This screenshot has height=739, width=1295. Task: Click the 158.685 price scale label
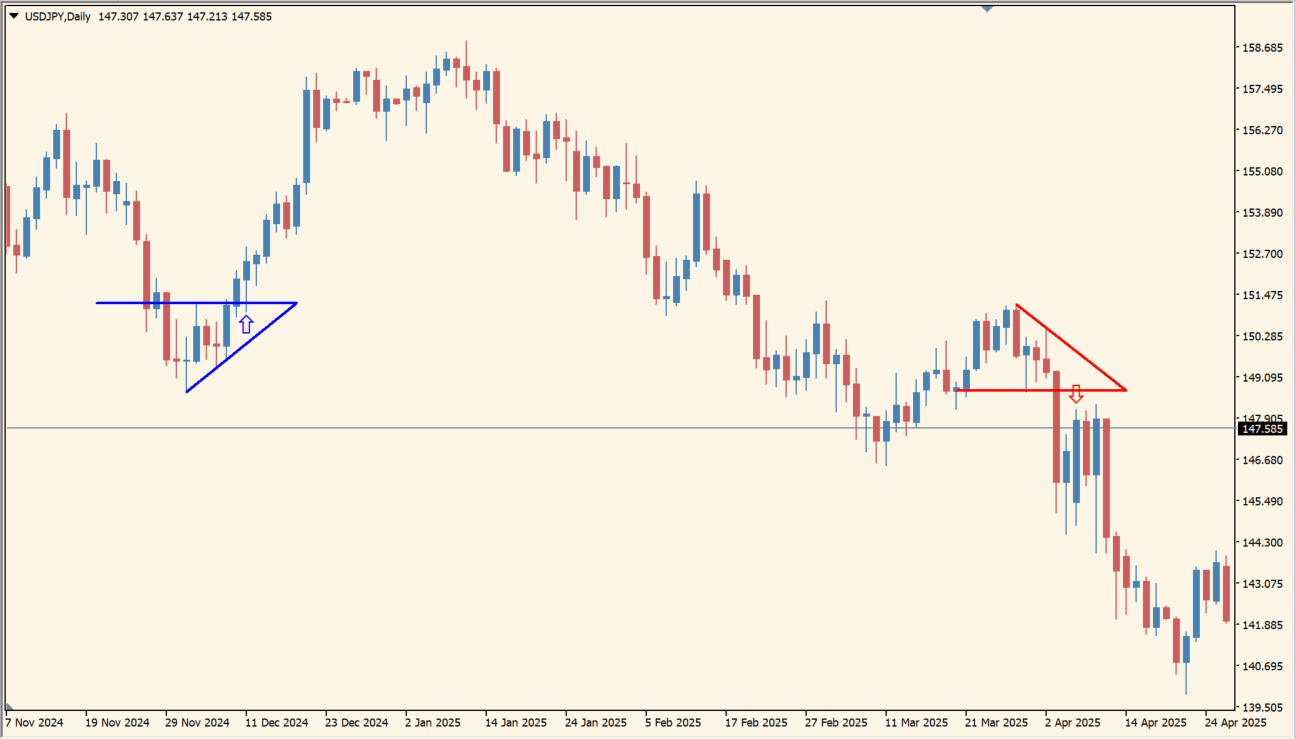click(x=1261, y=48)
